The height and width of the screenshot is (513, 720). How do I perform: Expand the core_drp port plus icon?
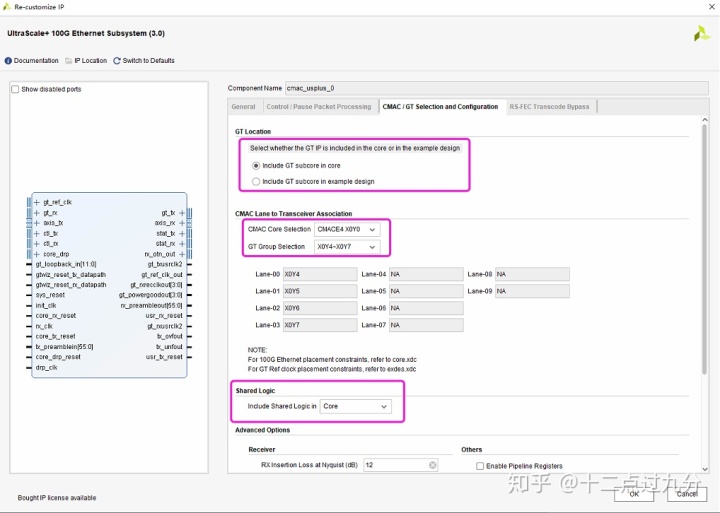click(x=37, y=254)
